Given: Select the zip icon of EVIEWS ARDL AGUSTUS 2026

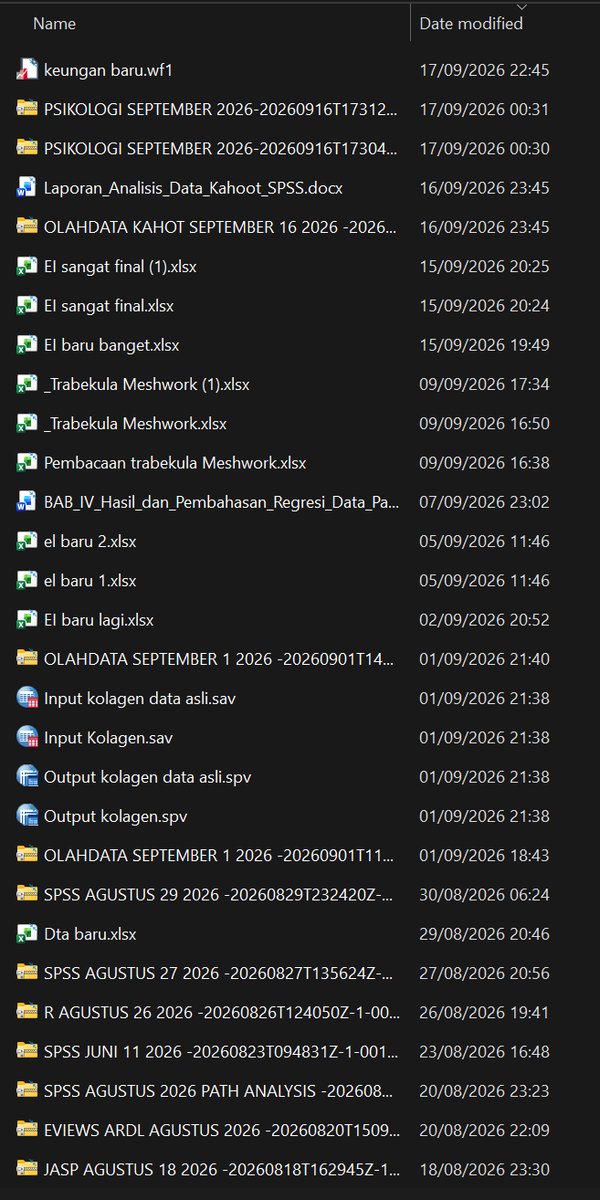Looking at the screenshot, I should tap(27, 1130).
